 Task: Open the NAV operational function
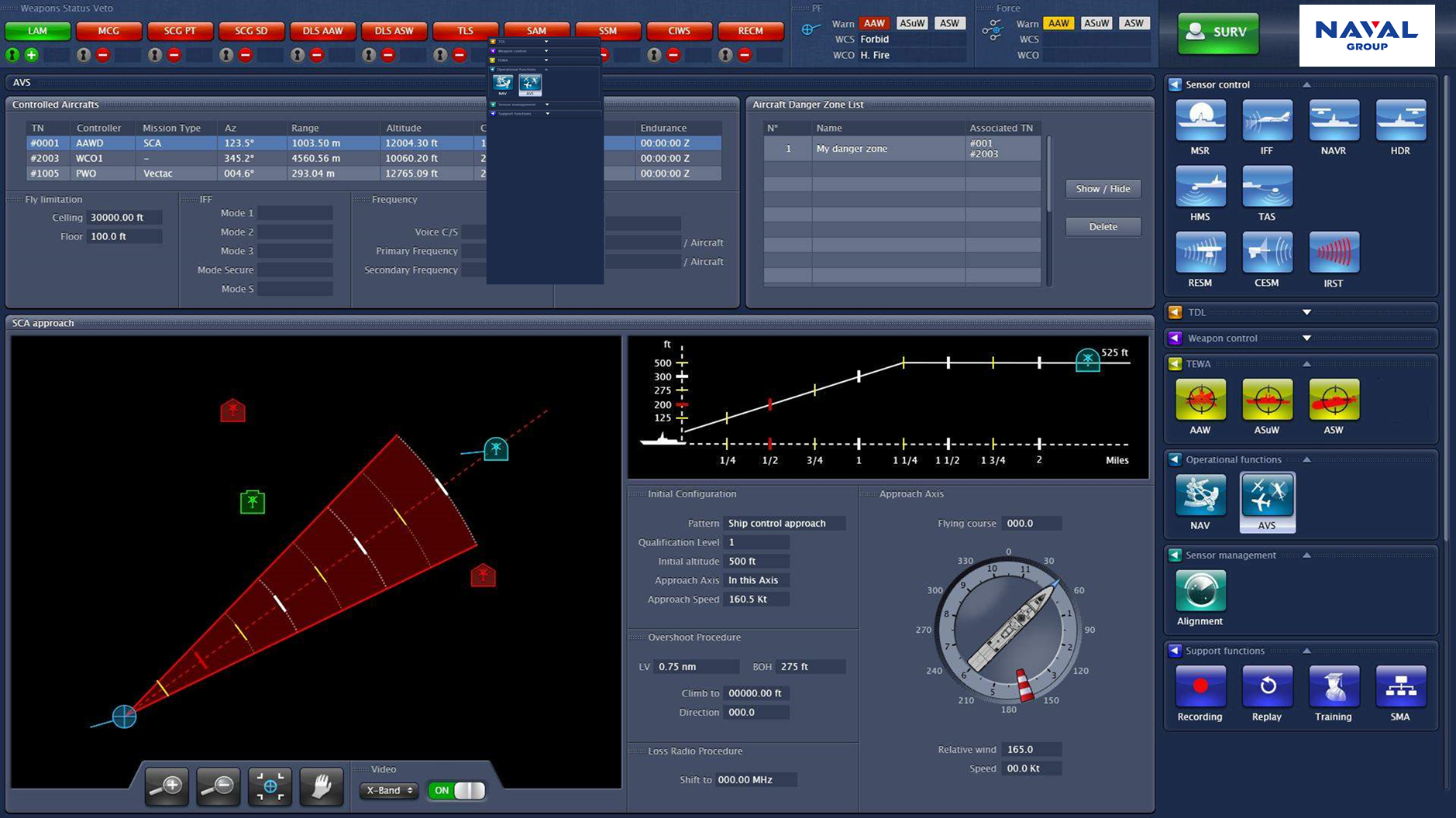click(1200, 496)
